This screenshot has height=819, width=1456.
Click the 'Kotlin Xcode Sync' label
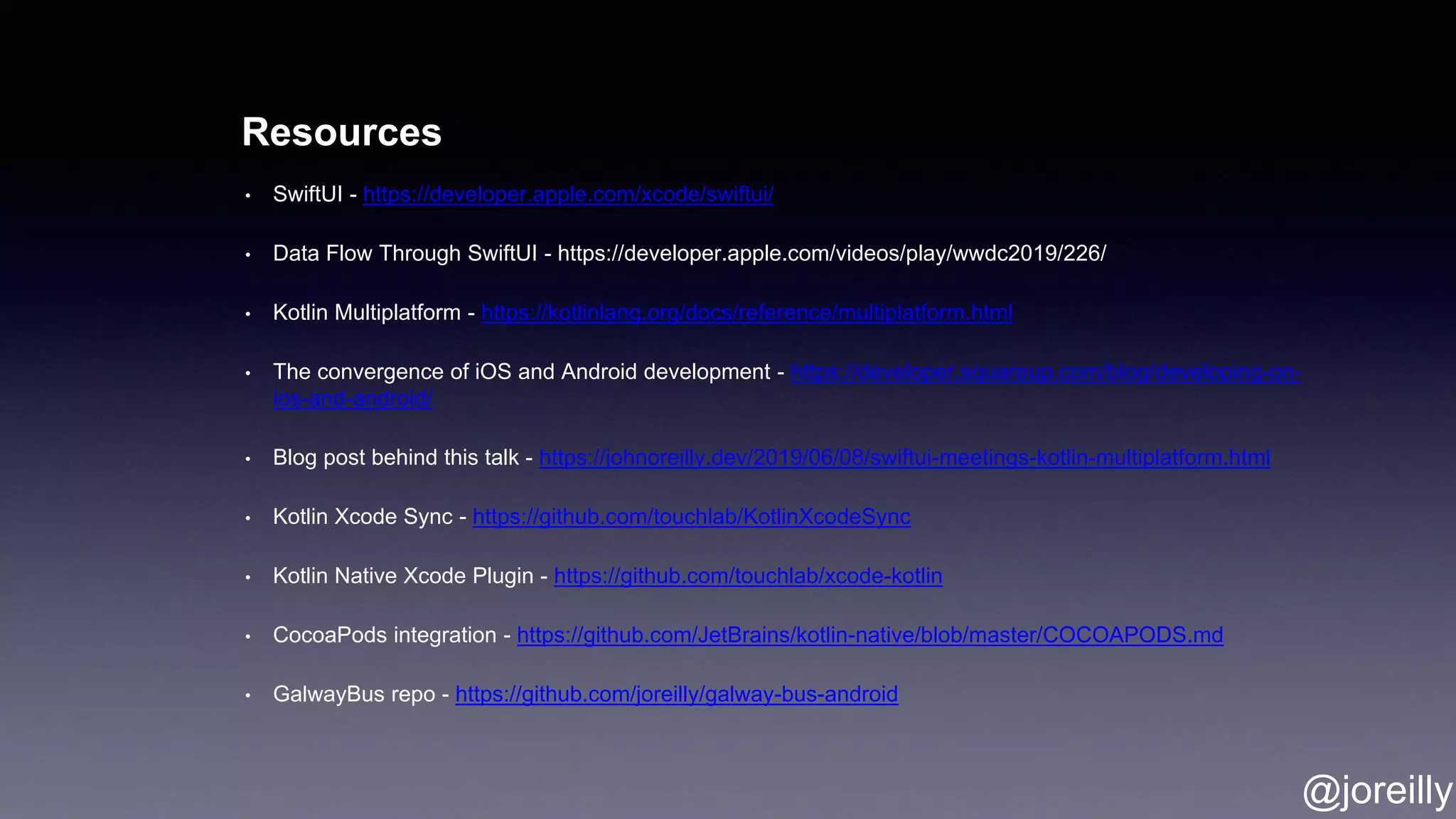point(363,517)
